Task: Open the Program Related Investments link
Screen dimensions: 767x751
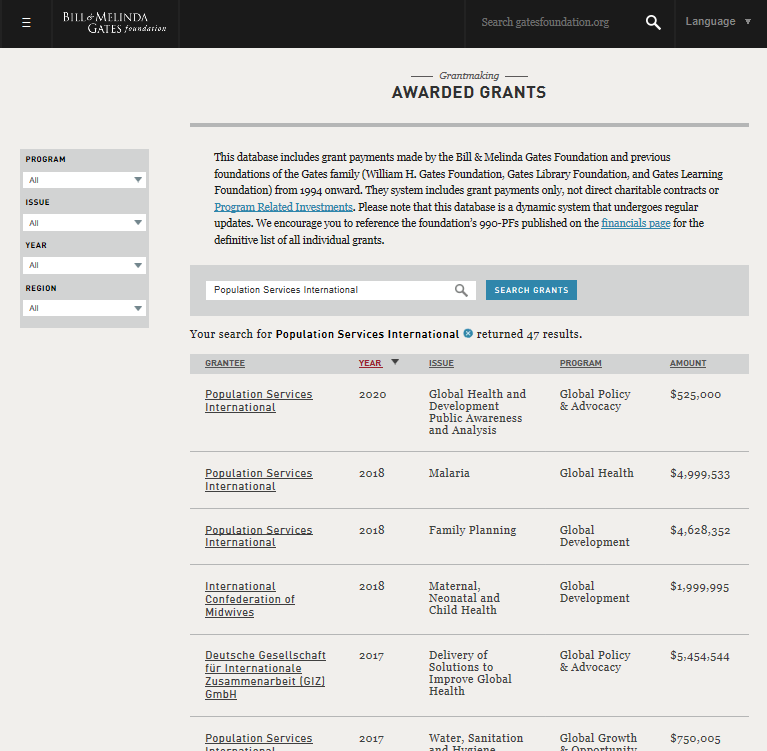Action: (283, 207)
